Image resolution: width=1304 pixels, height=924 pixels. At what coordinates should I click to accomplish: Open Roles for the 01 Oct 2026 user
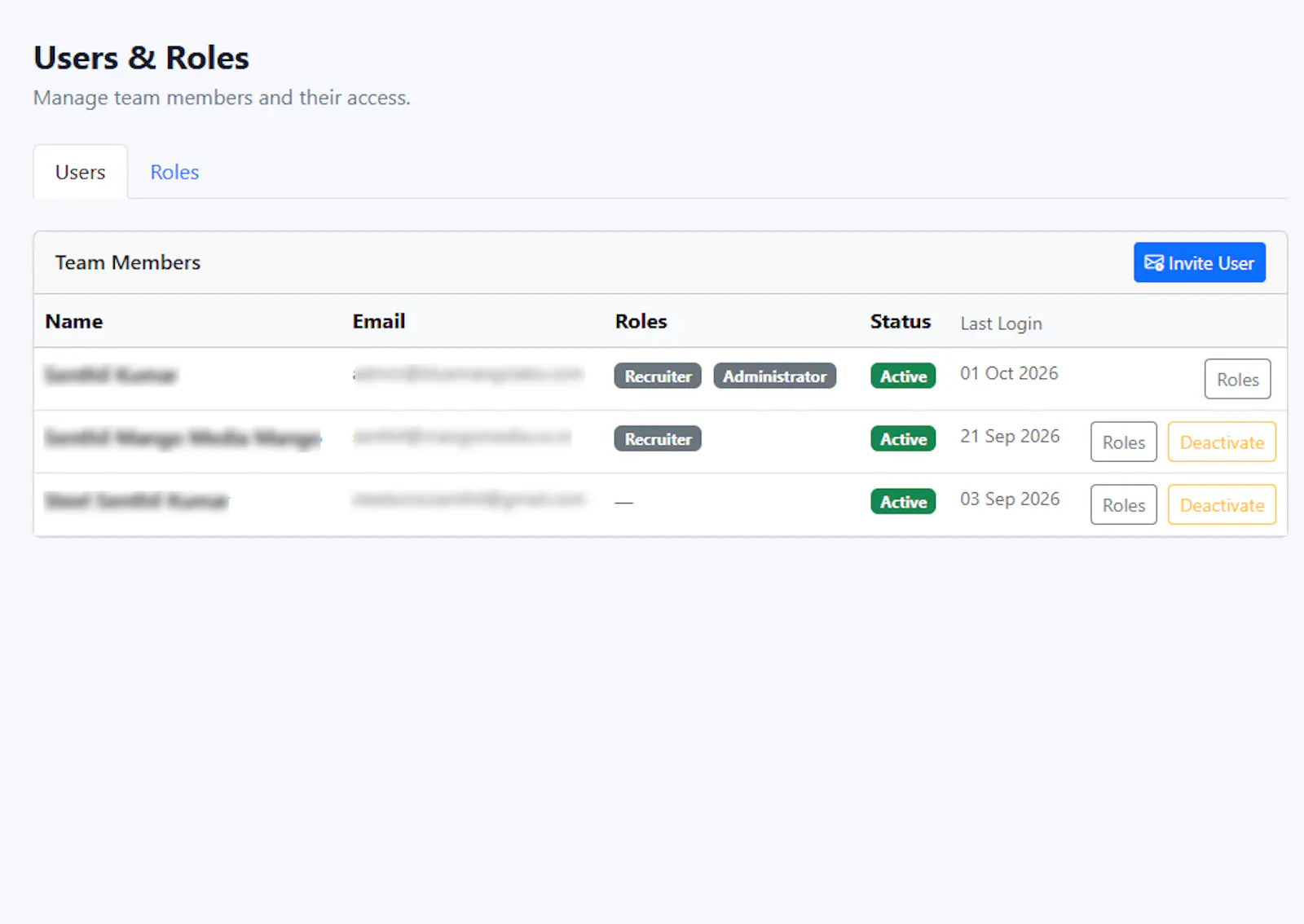(x=1237, y=379)
